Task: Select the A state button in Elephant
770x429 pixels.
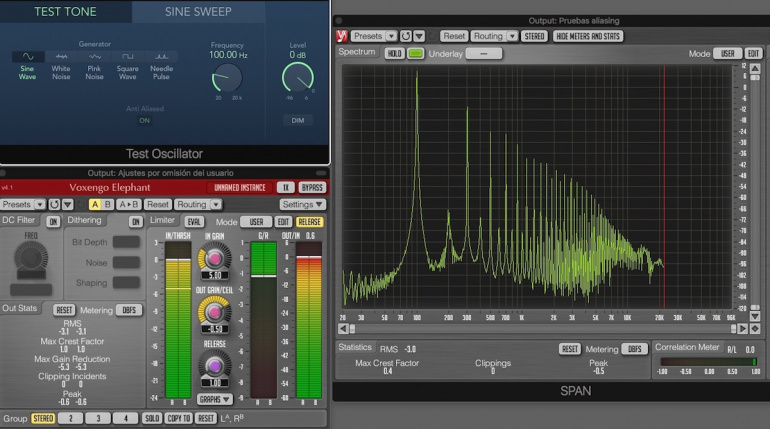Action: coord(95,204)
